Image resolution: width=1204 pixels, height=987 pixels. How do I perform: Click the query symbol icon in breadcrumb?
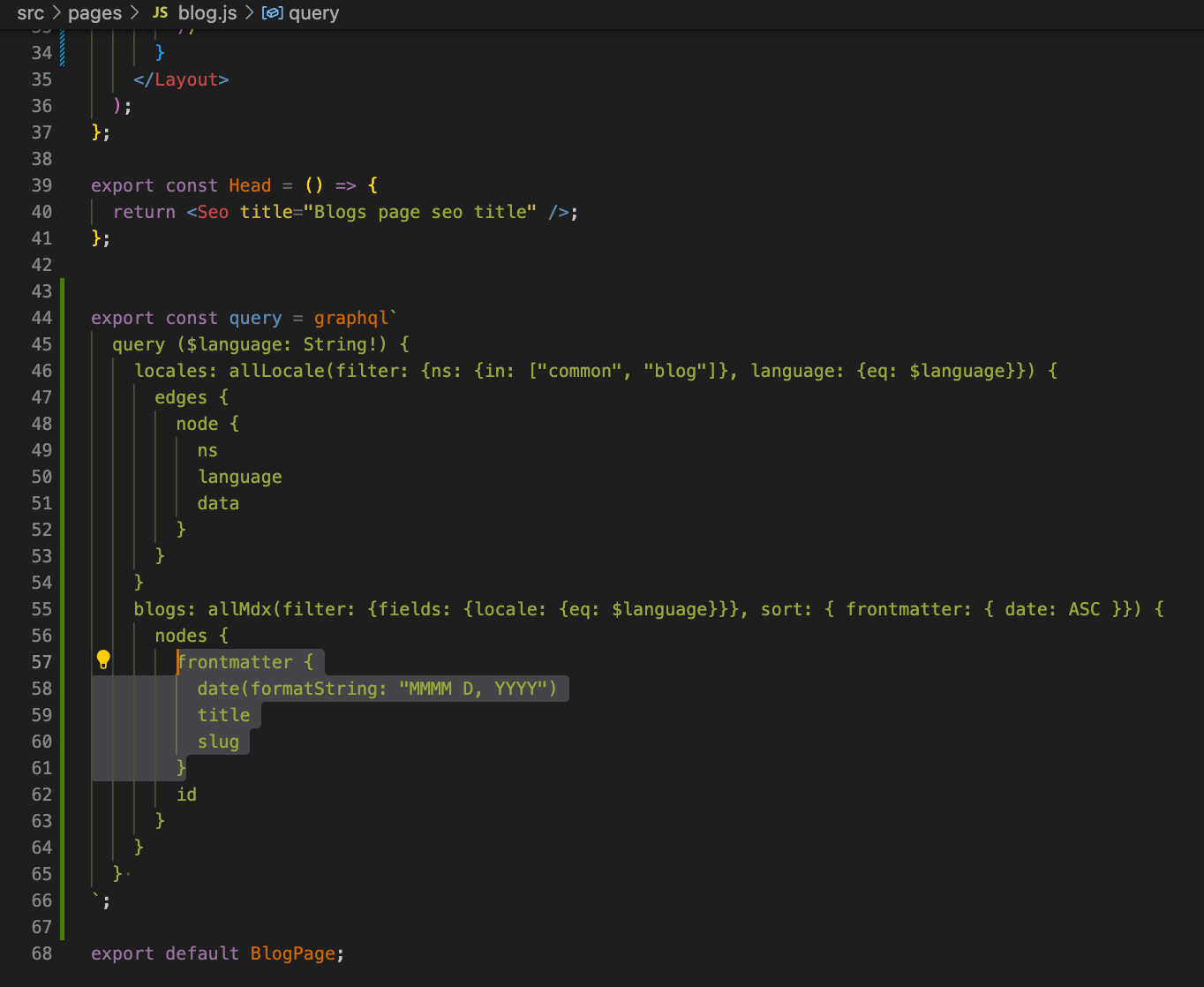click(273, 13)
